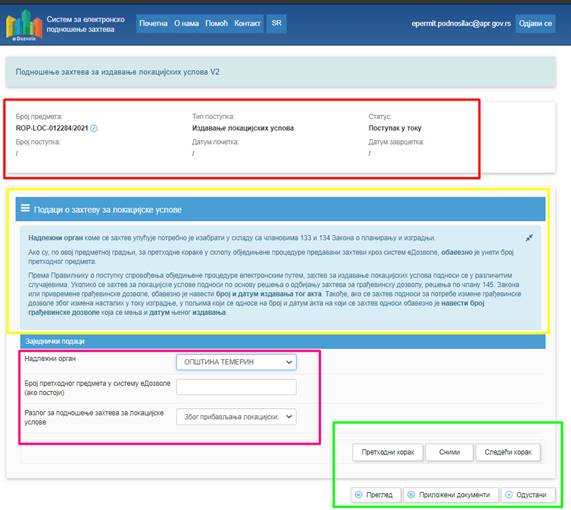
Task: Expand the Разлог за подношење захтева dropdown
Action: pos(236,417)
